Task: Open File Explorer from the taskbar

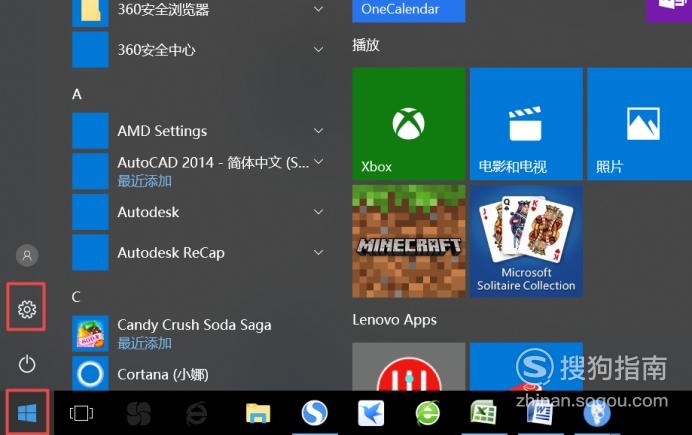Action: 258,413
